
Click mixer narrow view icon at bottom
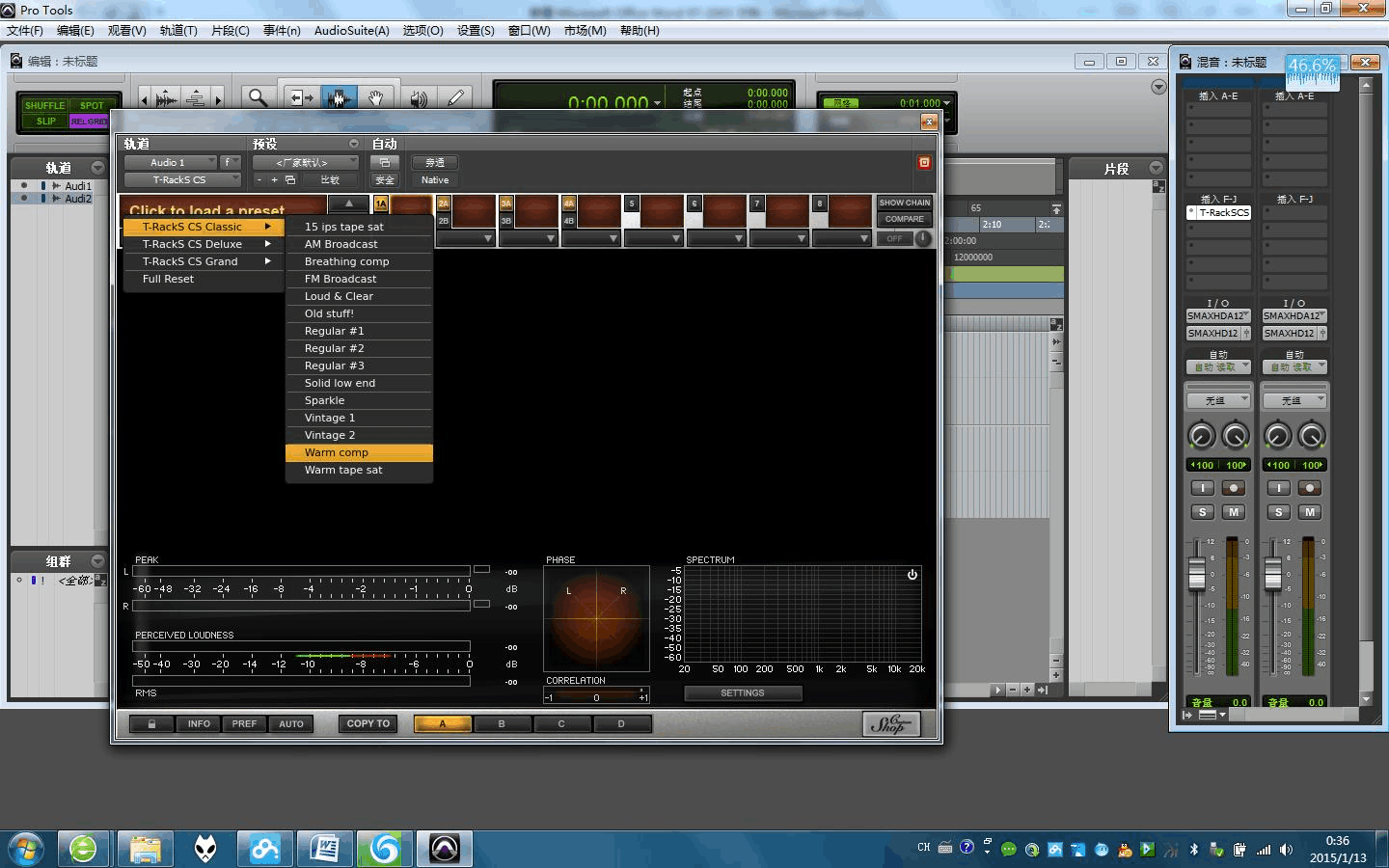pos(1208,715)
